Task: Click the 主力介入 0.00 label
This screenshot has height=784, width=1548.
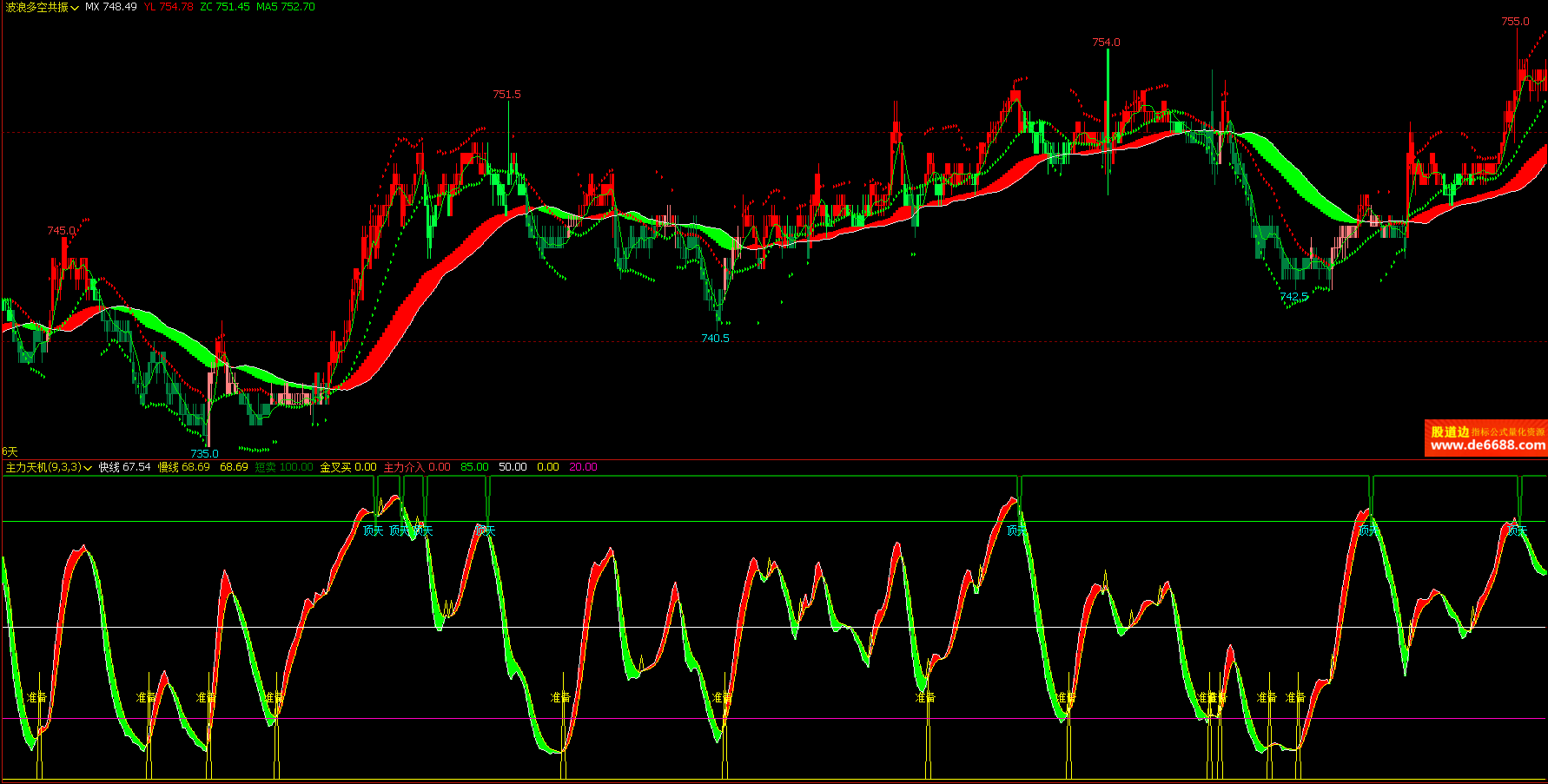Action: 417,467
